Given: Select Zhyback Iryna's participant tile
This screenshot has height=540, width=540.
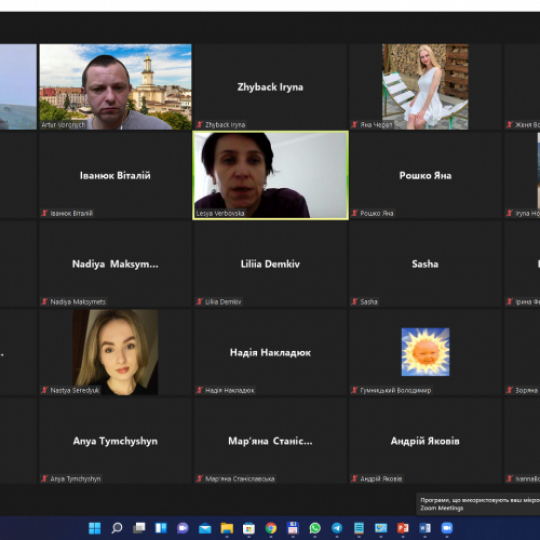Looking at the screenshot, I should (270, 87).
